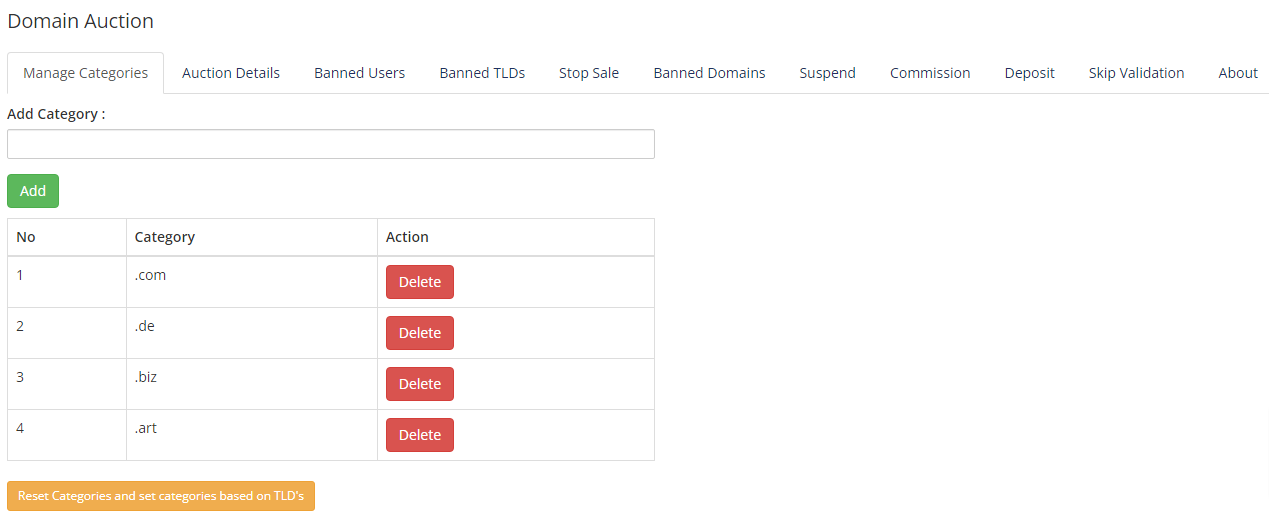Open the Banned Users tab
1269x516 pixels.
(x=360, y=73)
